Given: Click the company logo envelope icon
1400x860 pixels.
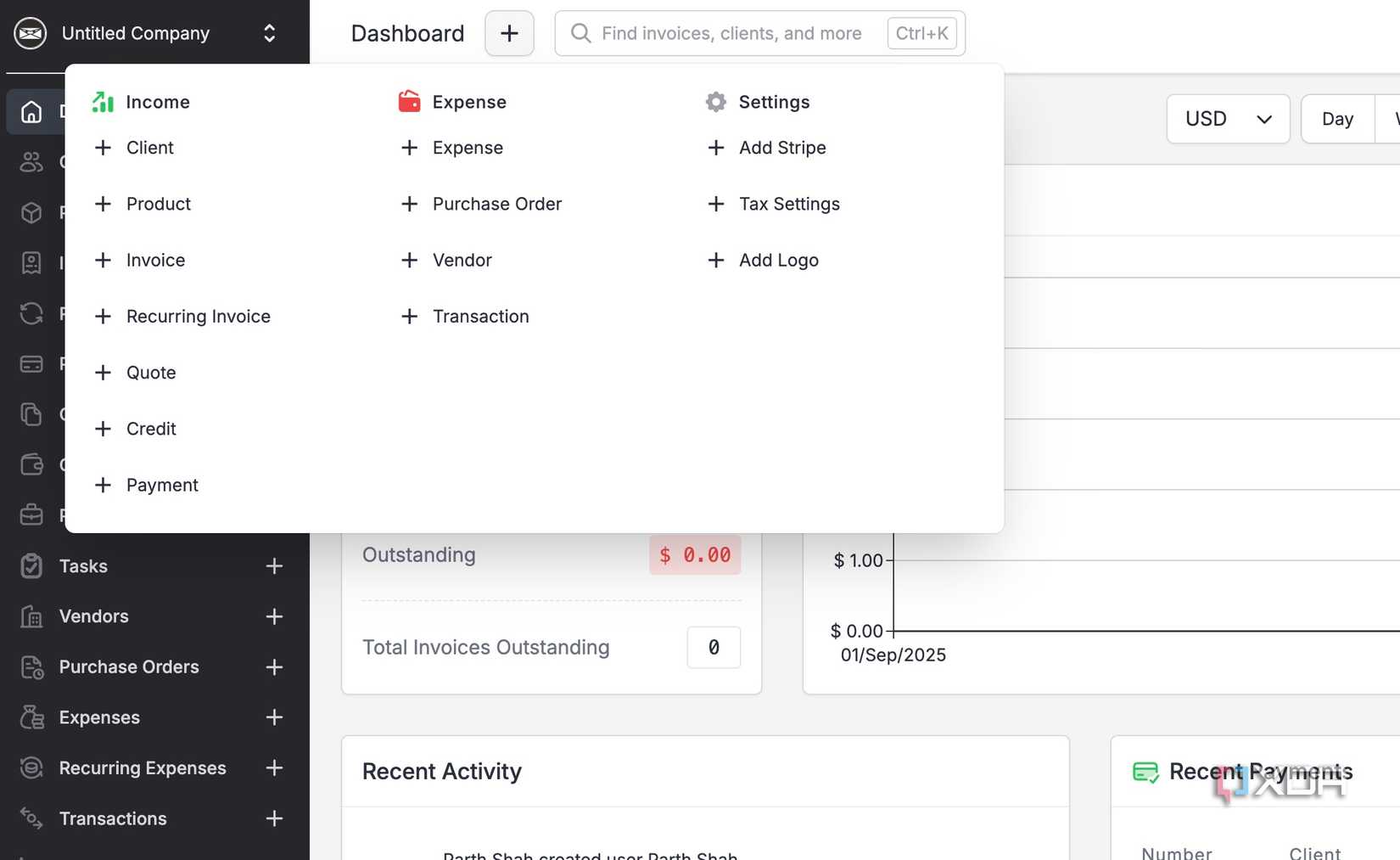Looking at the screenshot, I should pyautogui.click(x=31, y=33).
